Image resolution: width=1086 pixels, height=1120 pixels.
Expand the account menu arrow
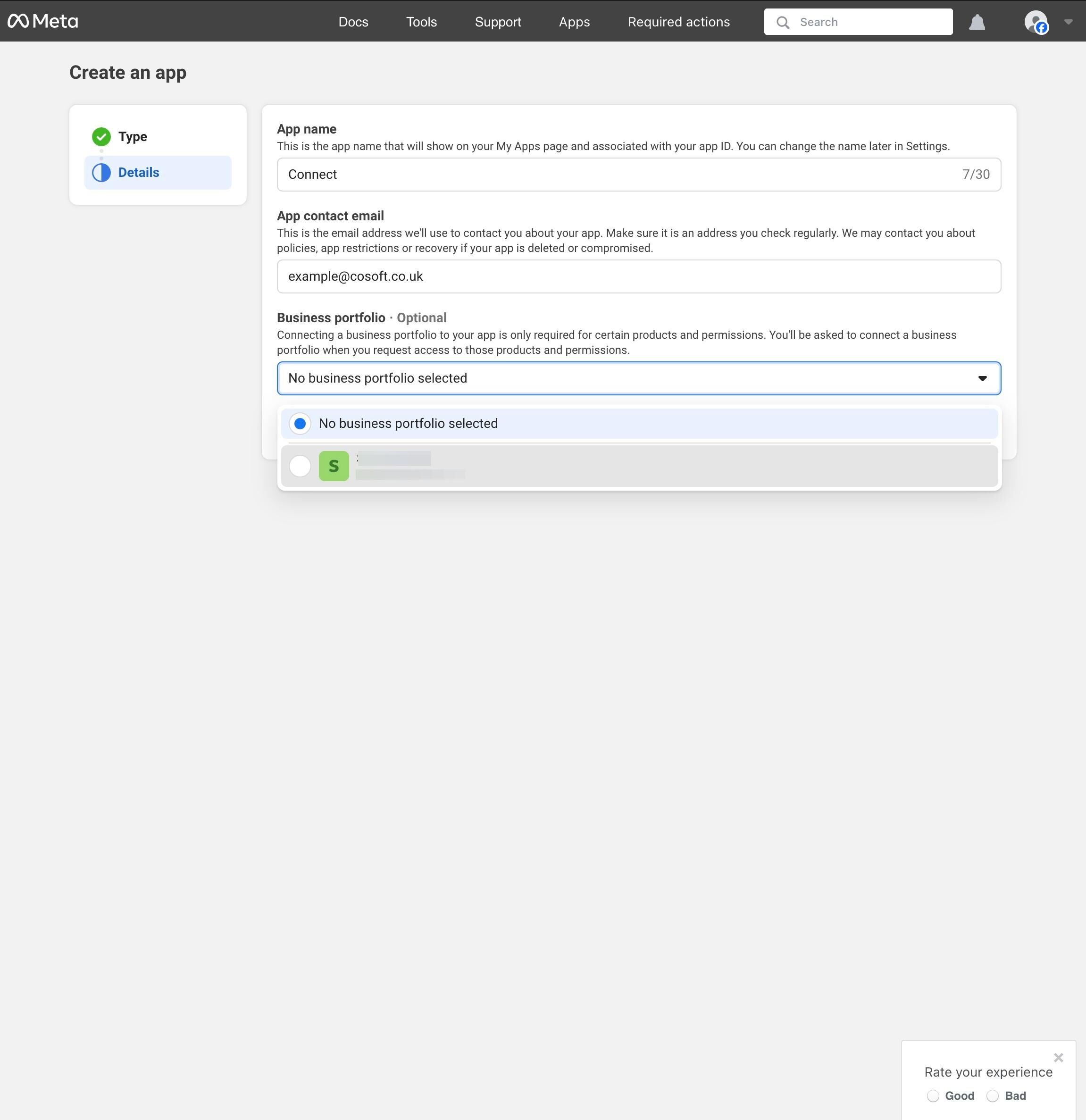1068,22
